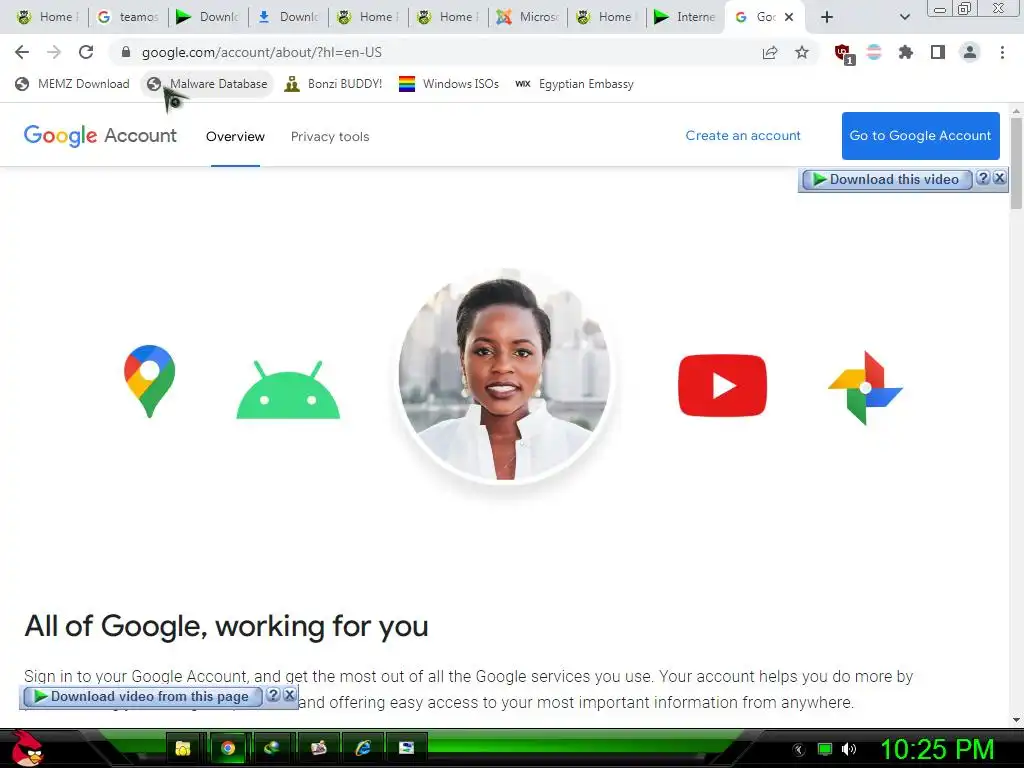The width and height of the screenshot is (1024, 768).
Task: Open the uBlock Origin extension icon
Action: coord(844,54)
